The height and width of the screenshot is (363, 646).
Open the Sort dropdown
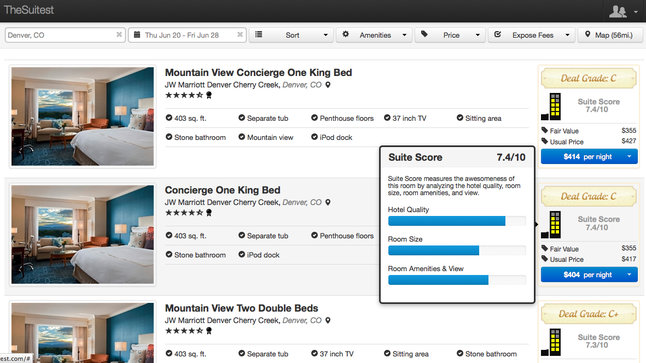[291, 35]
